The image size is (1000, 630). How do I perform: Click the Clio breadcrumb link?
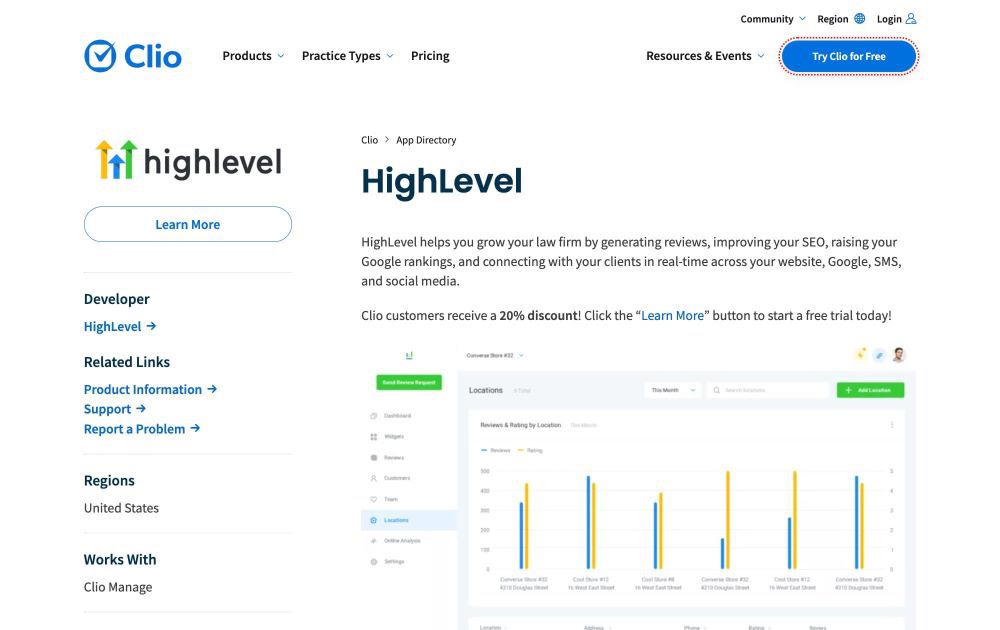[x=369, y=140]
